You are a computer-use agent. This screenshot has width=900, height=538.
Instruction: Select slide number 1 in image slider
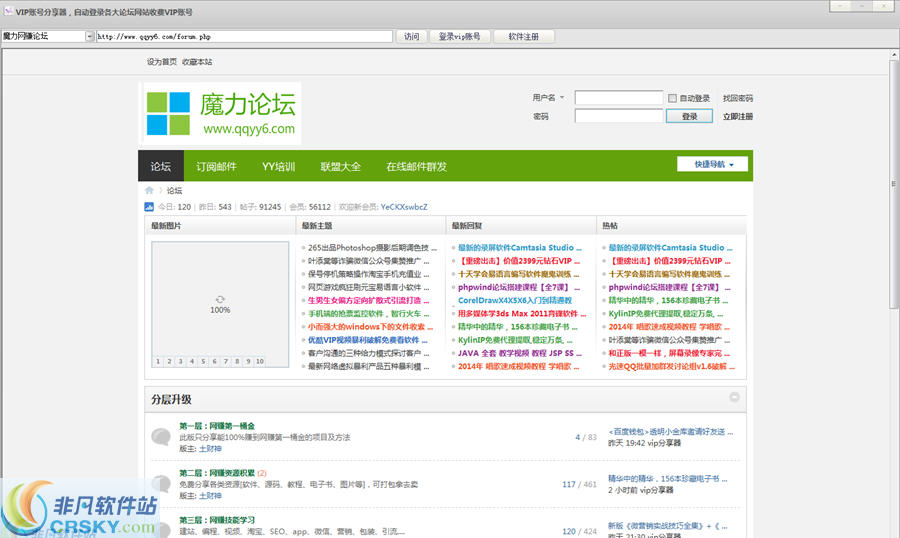tap(158, 361)
